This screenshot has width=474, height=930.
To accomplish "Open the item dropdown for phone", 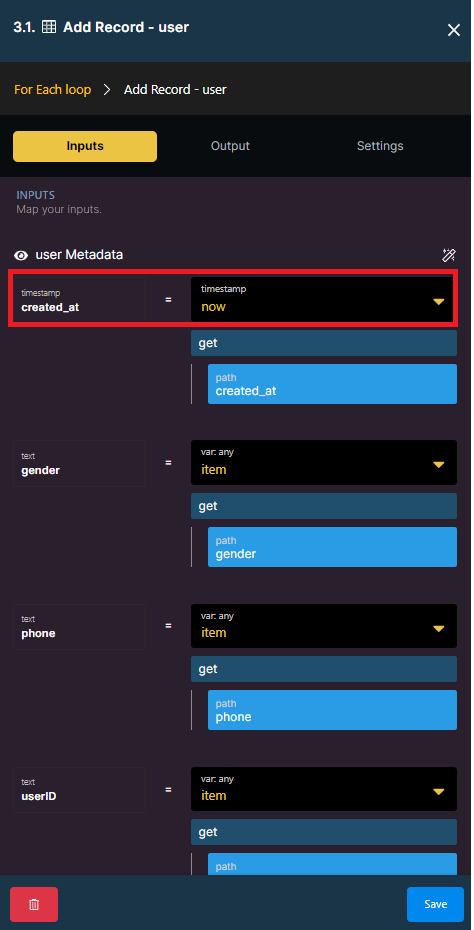I will (324, 626).
